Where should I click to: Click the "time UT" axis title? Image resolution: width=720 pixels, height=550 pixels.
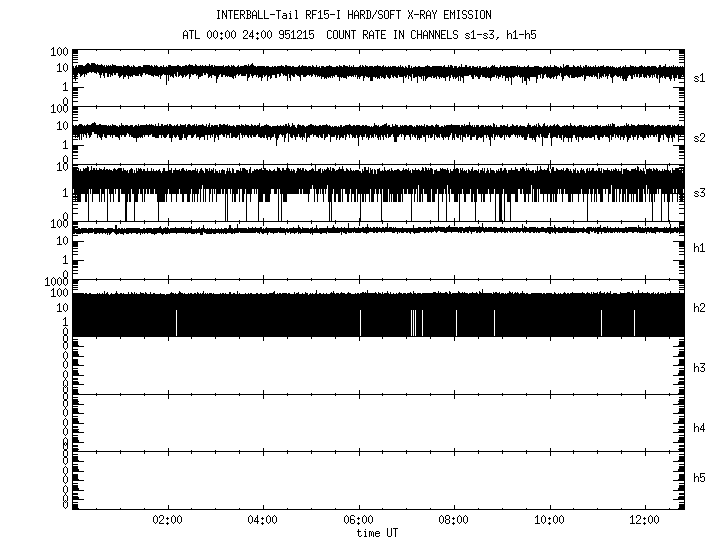pyautogui.click(x=377, y=534)
